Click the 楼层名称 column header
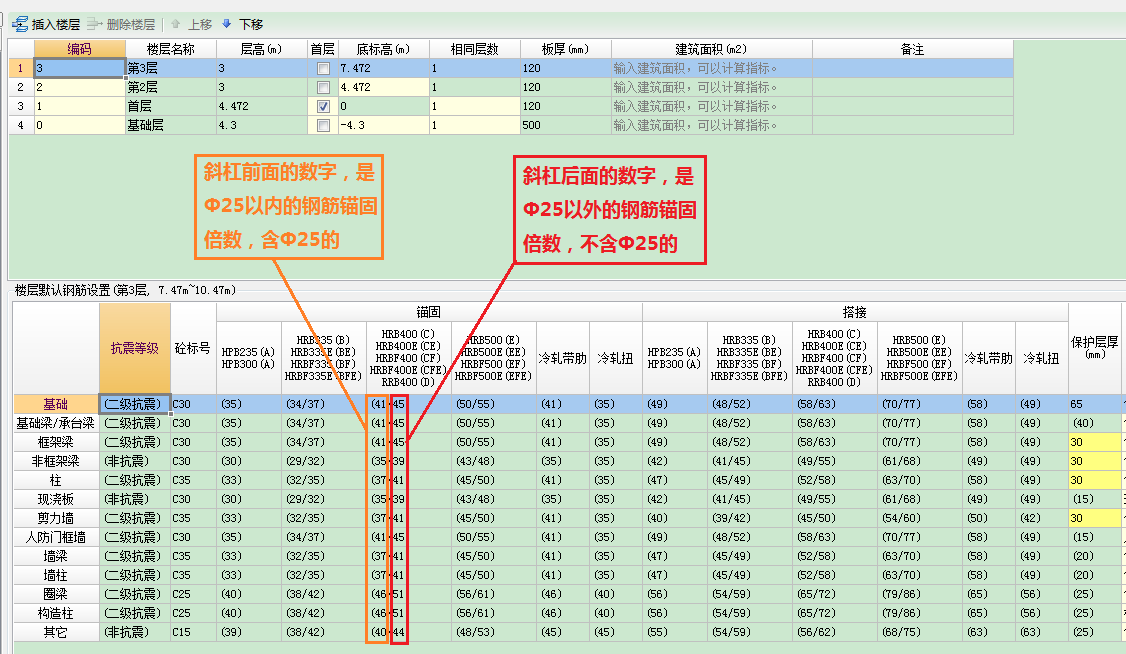 [171, 49]
